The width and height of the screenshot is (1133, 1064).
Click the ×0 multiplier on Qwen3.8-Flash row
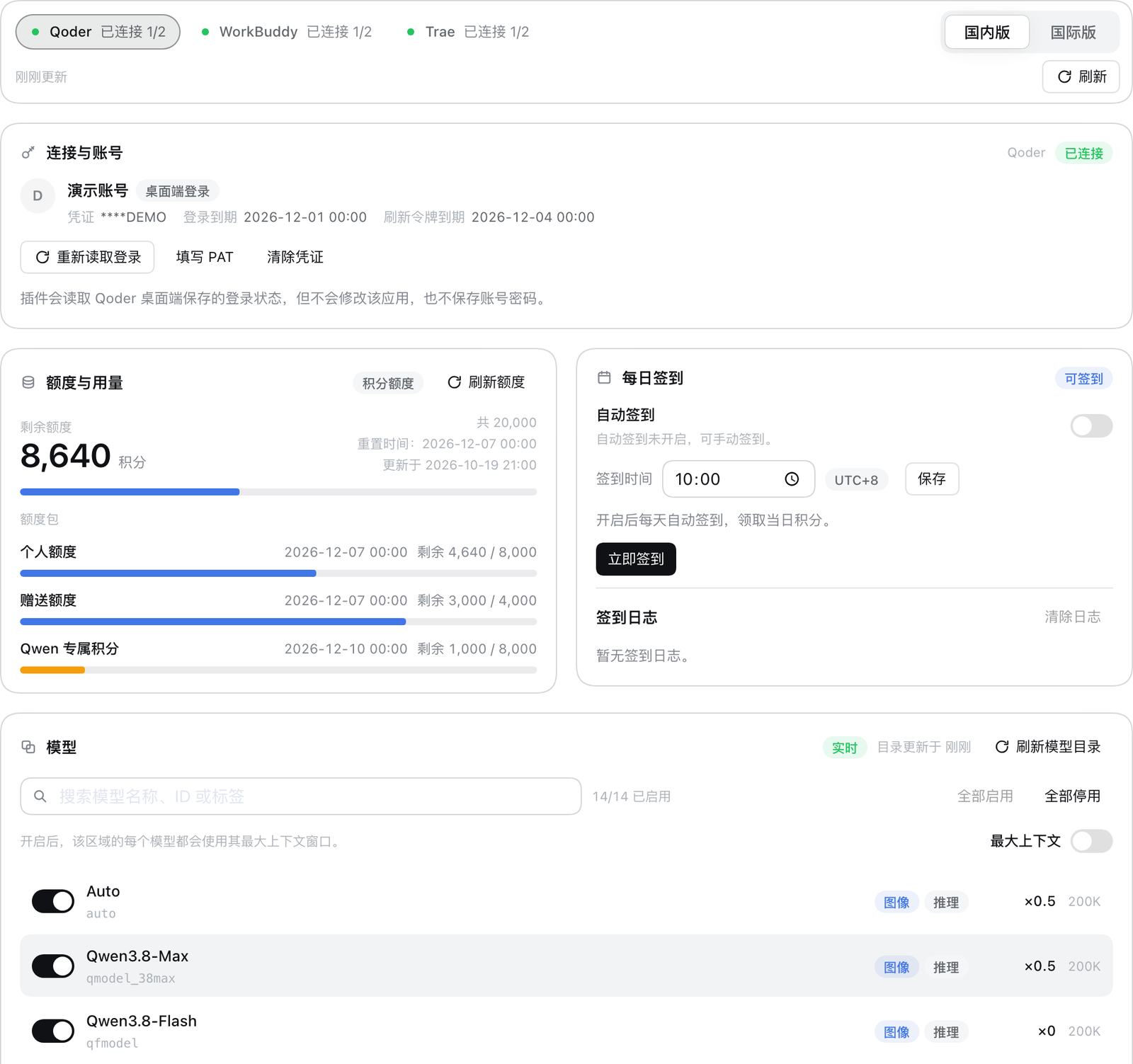pyautogui.click(x=1047, y=1031)
